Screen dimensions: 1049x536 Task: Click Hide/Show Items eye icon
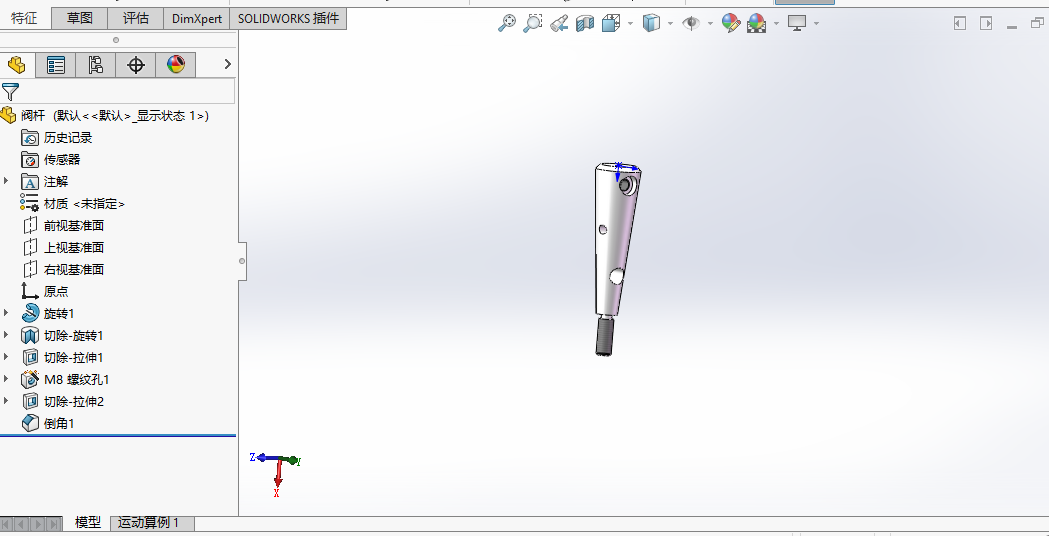(690, 23)
